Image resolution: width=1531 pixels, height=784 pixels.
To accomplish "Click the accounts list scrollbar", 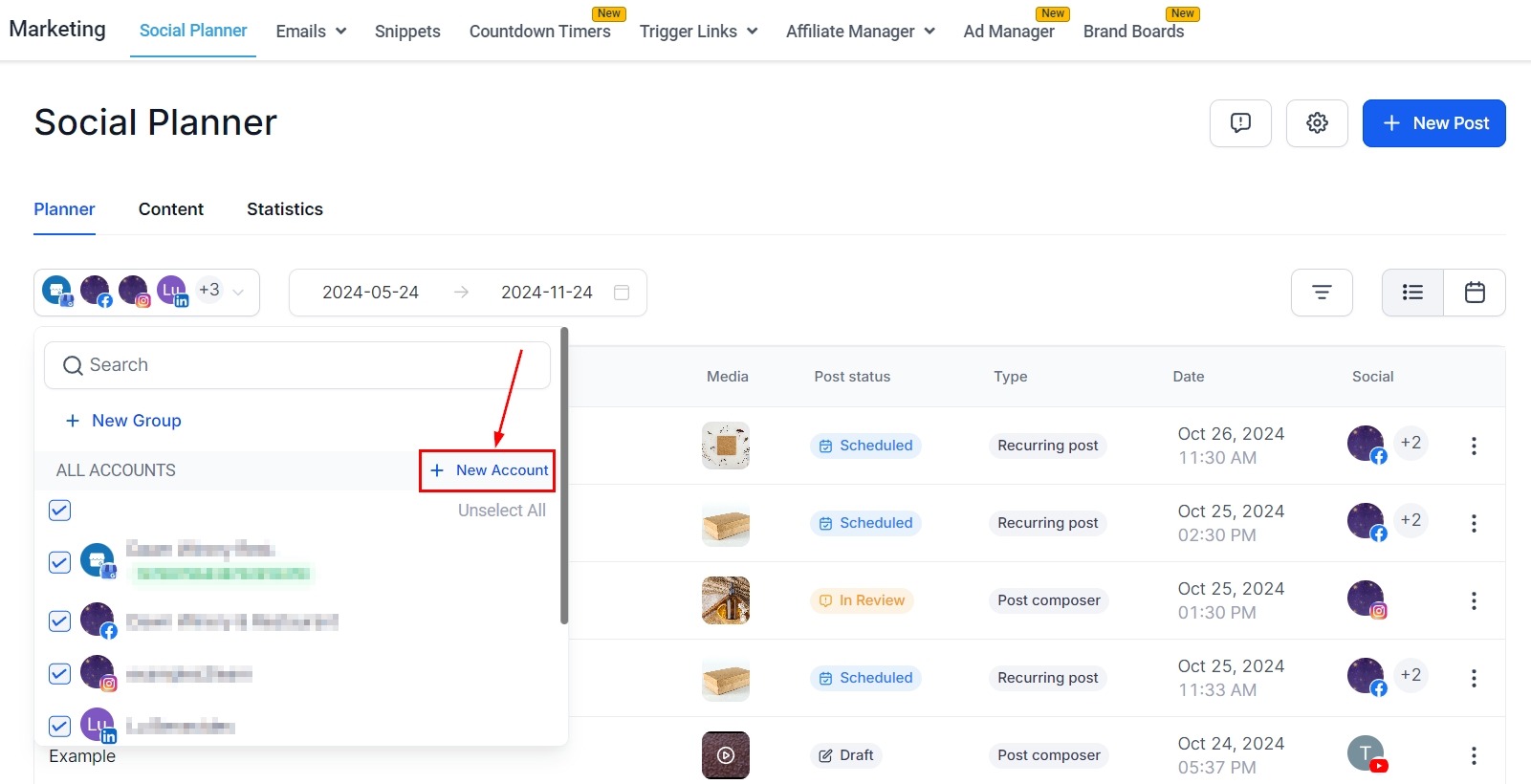I will [564, 478].
